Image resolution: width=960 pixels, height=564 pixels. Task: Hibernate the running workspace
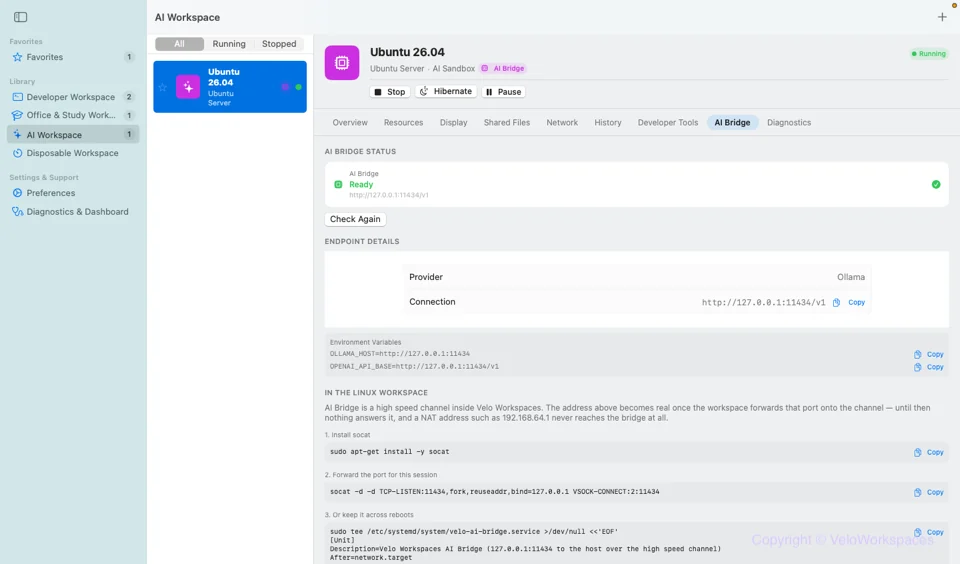point(446,91)
